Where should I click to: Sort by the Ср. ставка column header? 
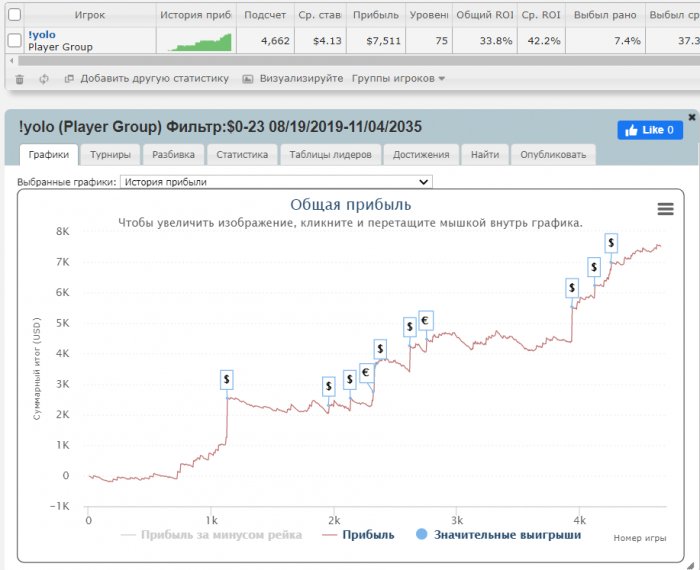pos(320,15)
